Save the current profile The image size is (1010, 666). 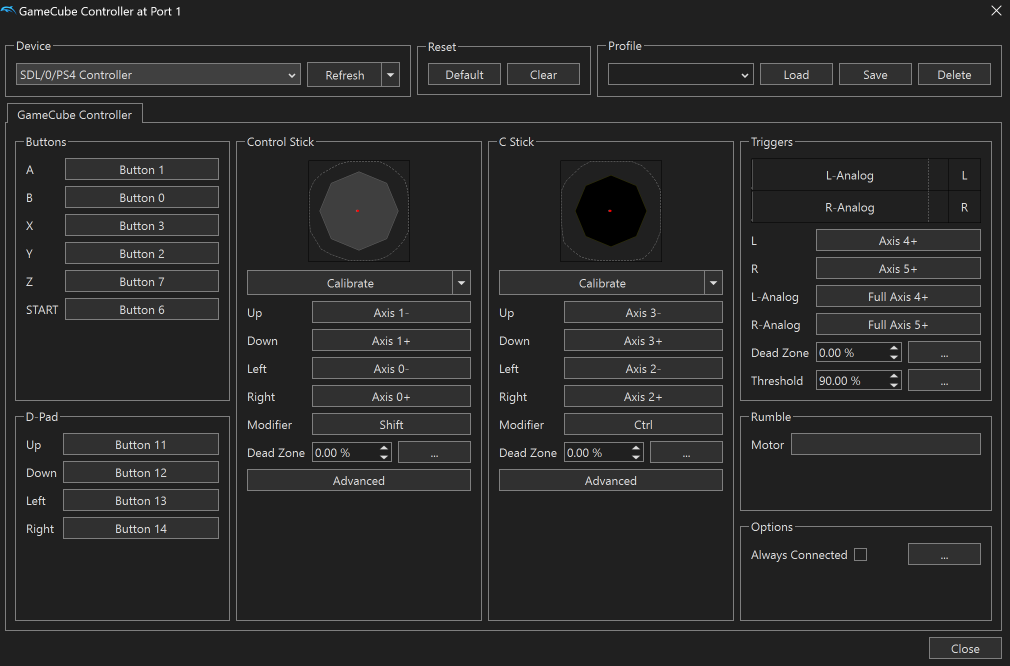[x=875, y=75]
